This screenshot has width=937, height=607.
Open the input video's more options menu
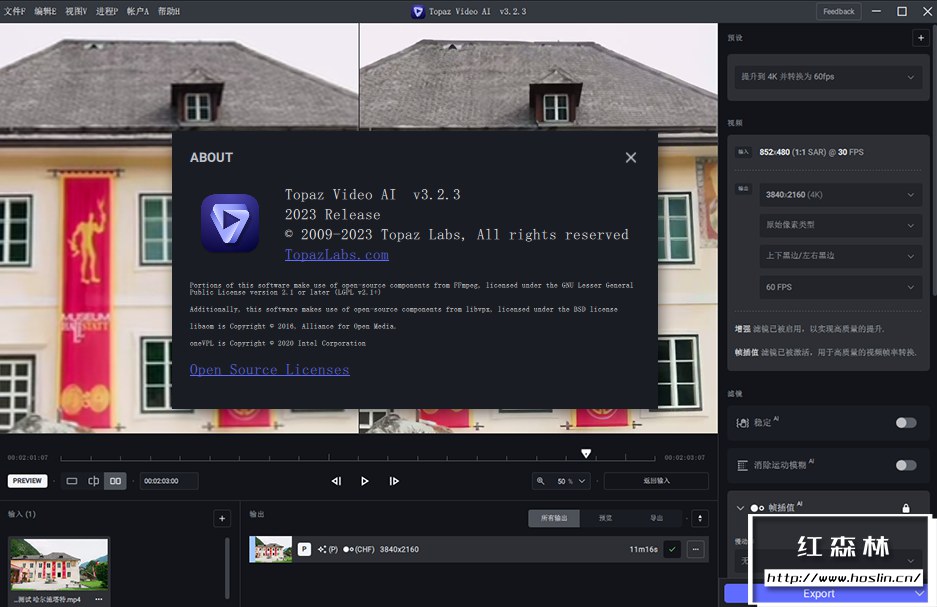[99, 599]
